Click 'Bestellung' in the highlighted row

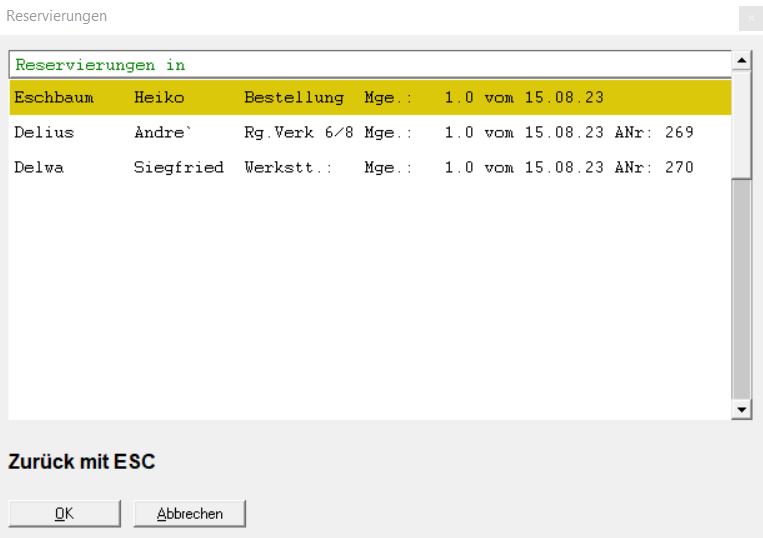294,98
